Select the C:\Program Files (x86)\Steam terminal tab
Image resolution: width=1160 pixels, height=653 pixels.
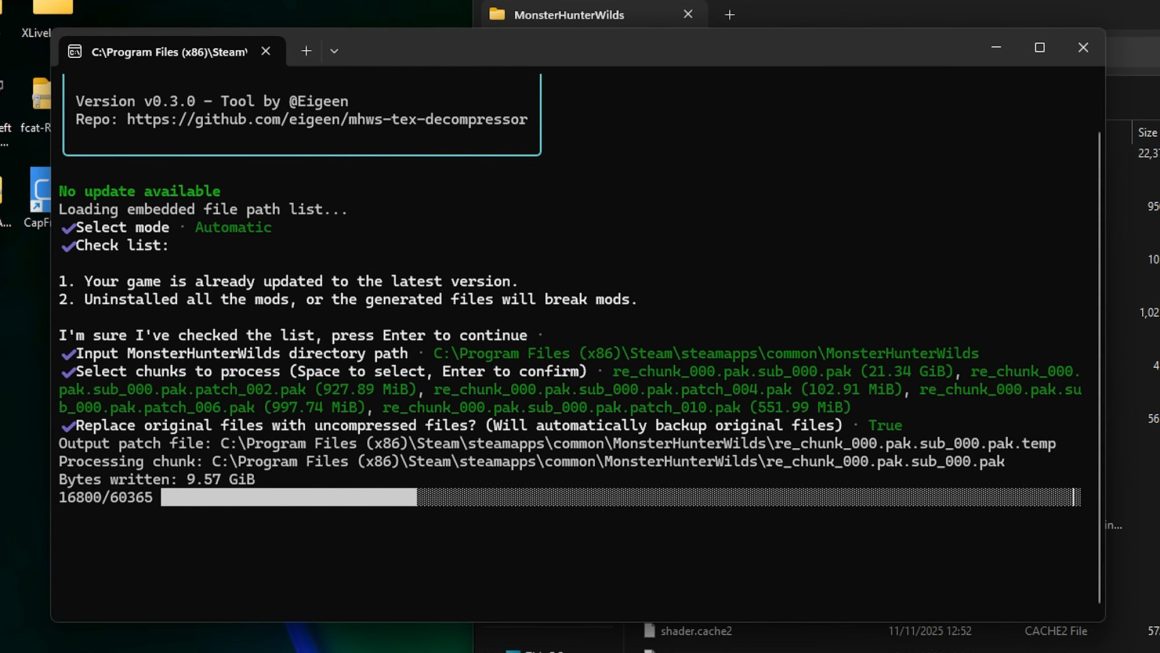point(168,52)
